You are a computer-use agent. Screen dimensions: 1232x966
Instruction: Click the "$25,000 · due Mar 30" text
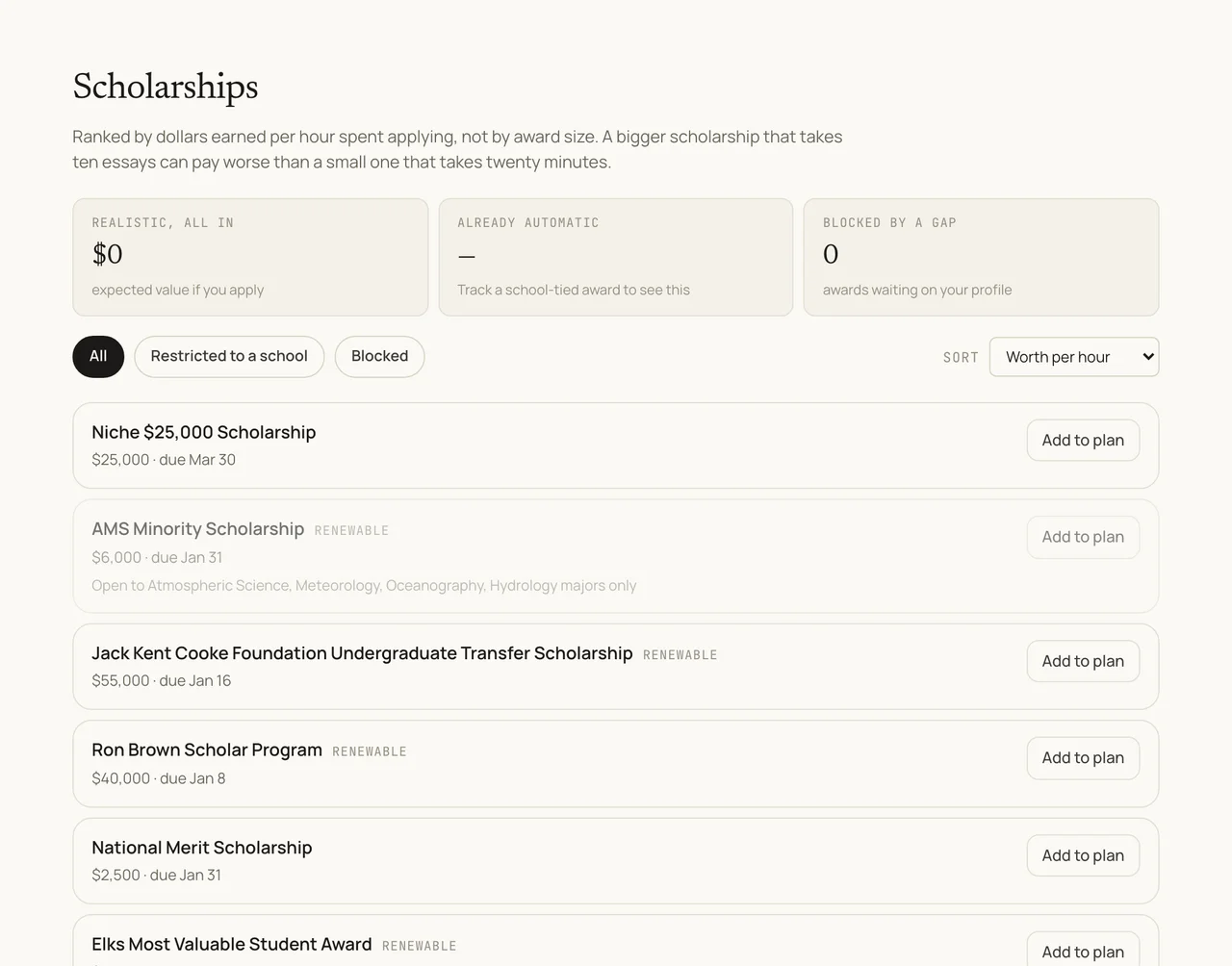164,460
